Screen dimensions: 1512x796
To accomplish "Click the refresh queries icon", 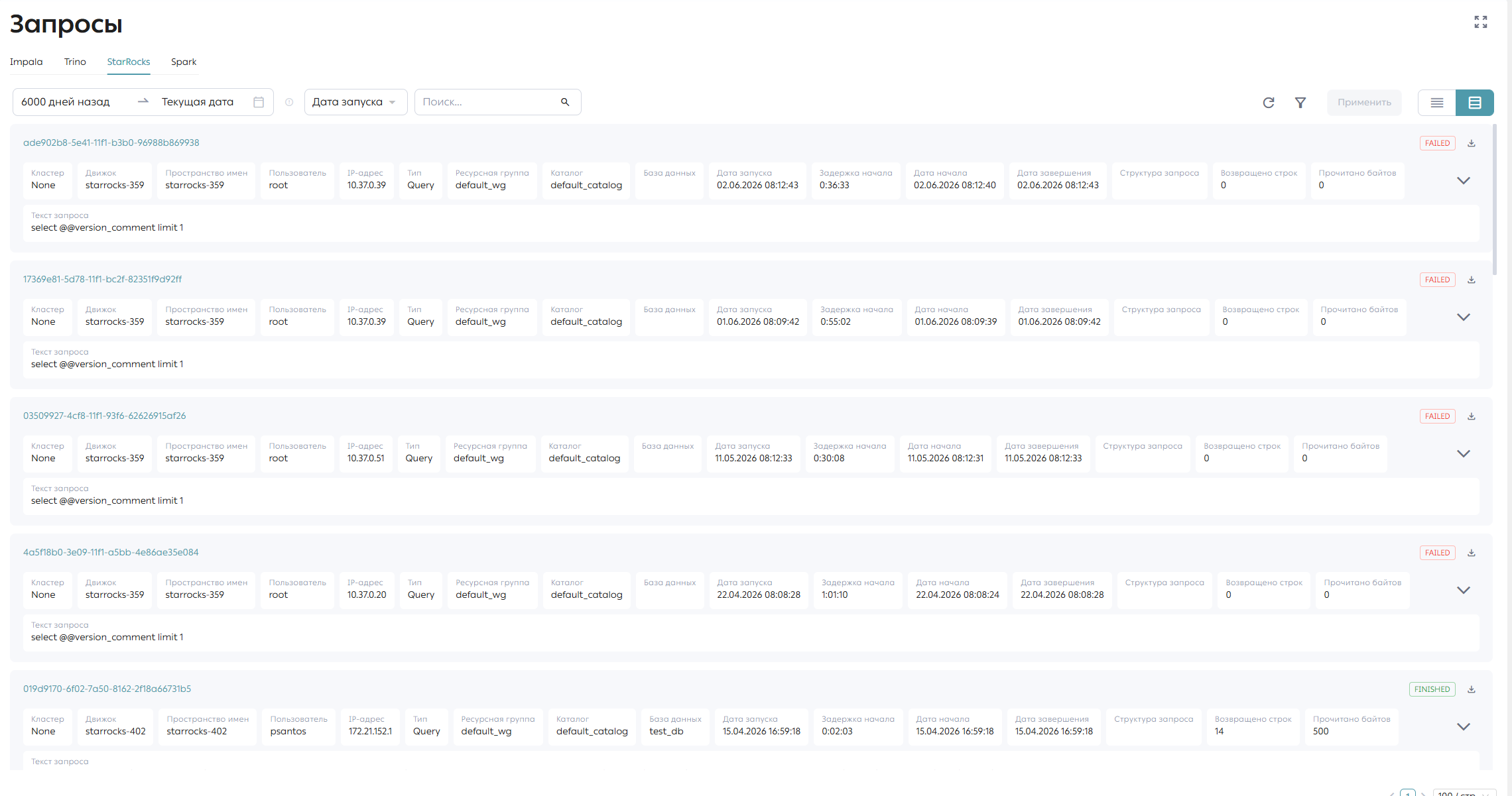I will [x=1268, y=103].
